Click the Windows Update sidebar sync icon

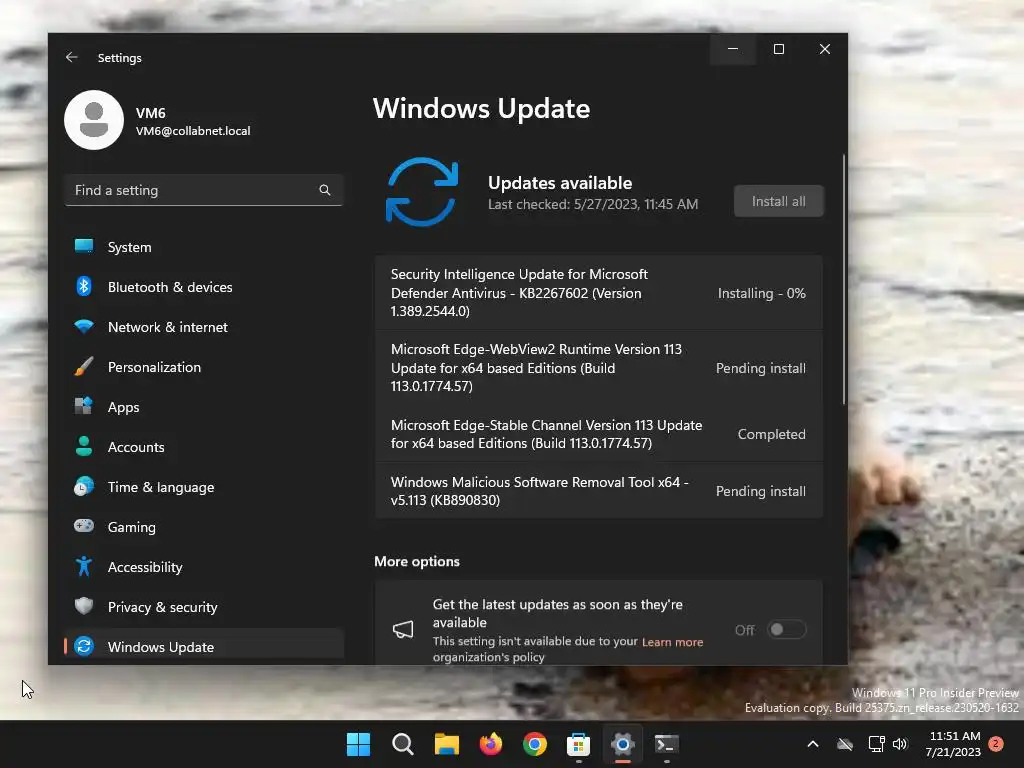pyautogui.click(x=84, y=646)
